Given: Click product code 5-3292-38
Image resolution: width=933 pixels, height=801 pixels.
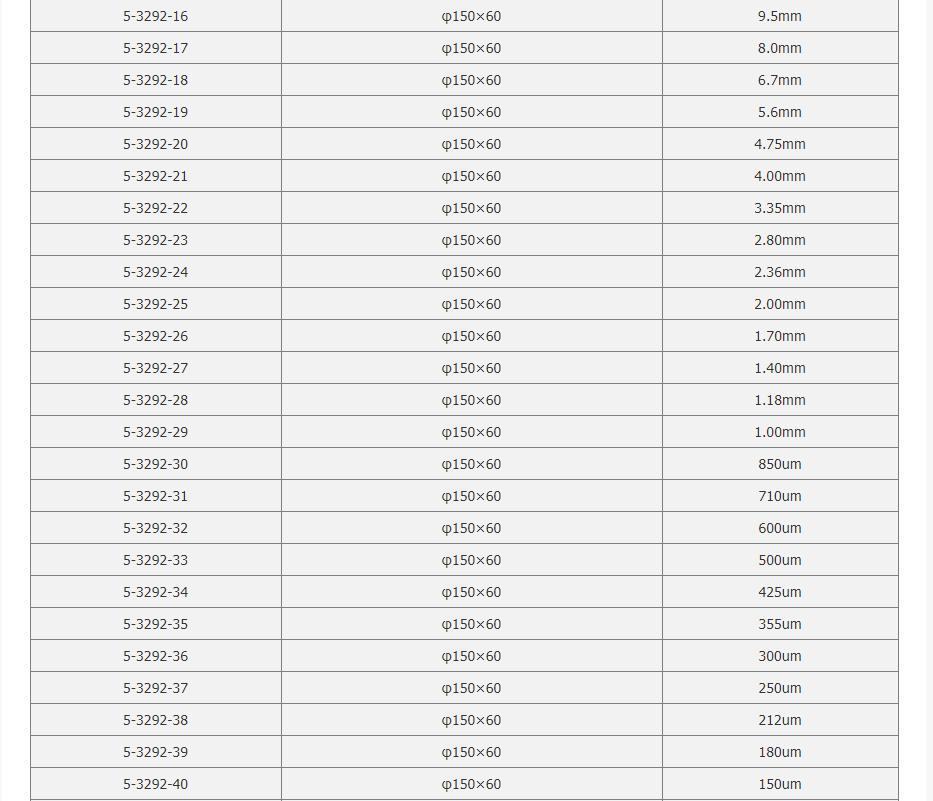Looking at the screenshot, I should pos(155,720).
